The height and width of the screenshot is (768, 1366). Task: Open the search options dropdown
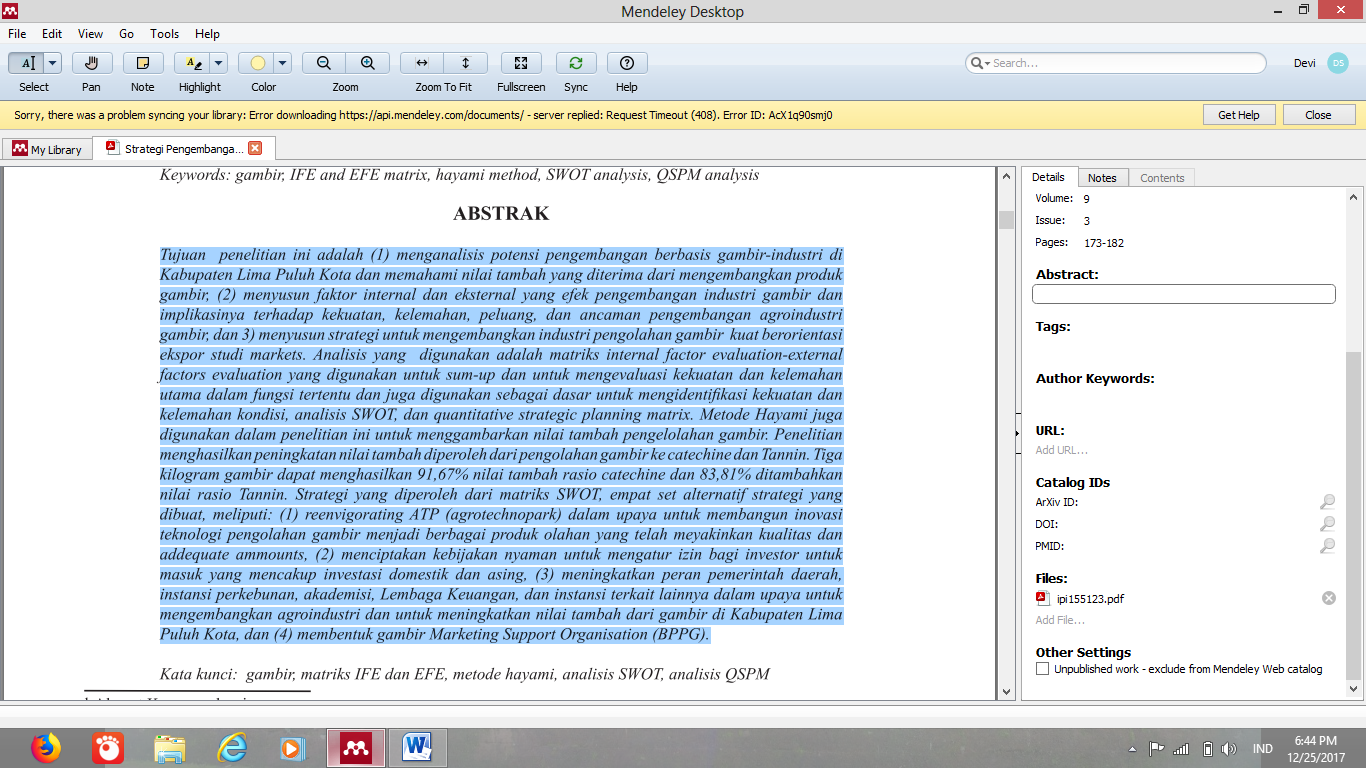tap(981, 63)
